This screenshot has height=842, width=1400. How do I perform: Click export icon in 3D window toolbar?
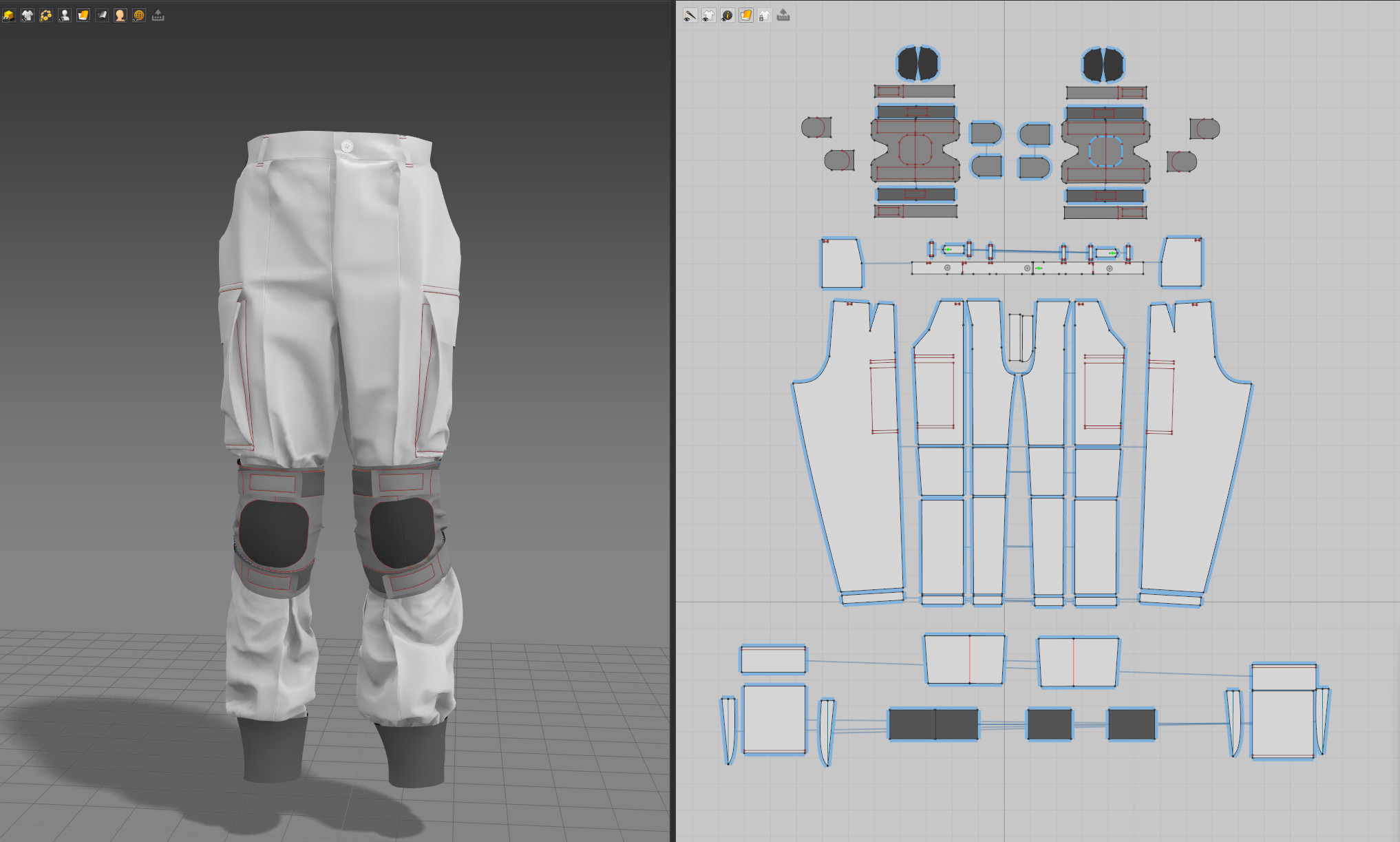(x=158, y=15)
